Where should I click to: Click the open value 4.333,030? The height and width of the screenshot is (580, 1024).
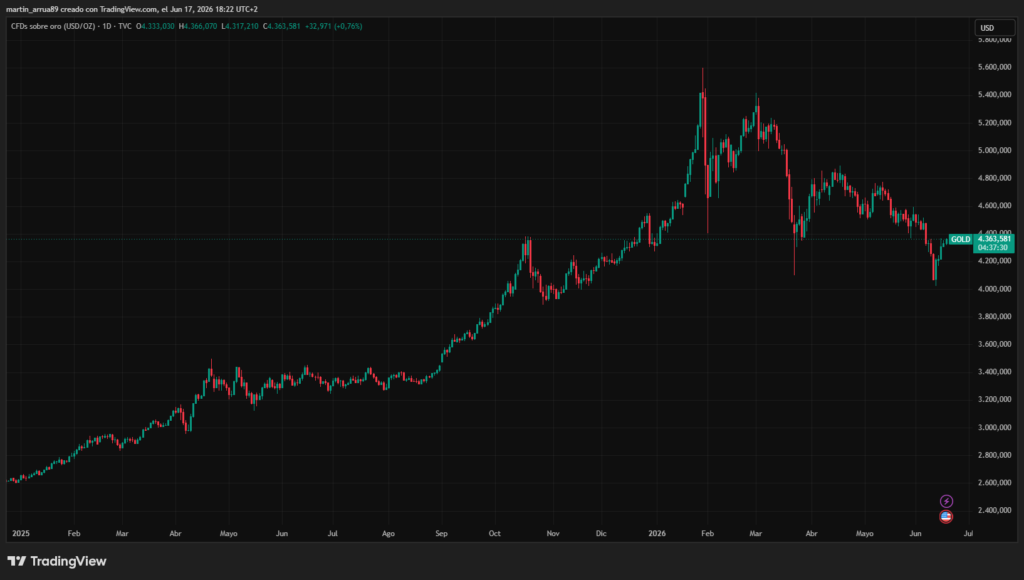click(157, 26)
